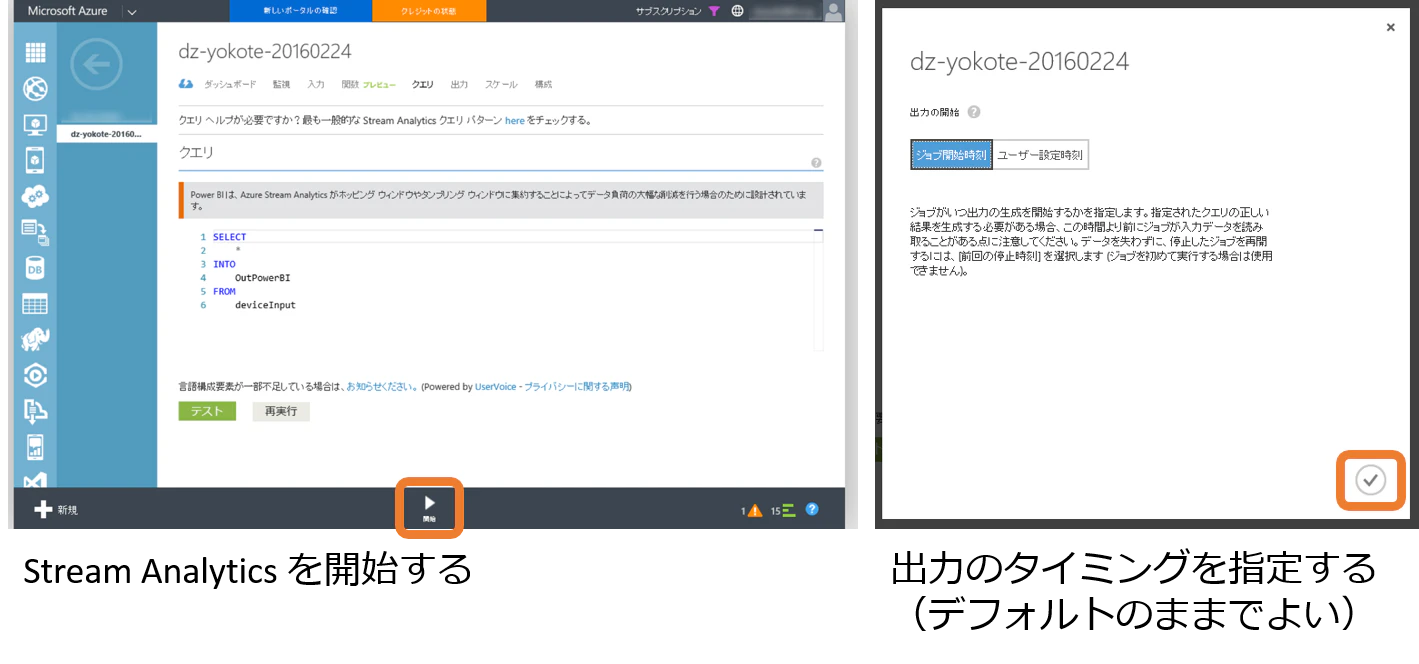The height and width of the screenshot is (664, 1419).
Task: Select dz-yokote-20160... job in left list
Action: click(107, 134)
